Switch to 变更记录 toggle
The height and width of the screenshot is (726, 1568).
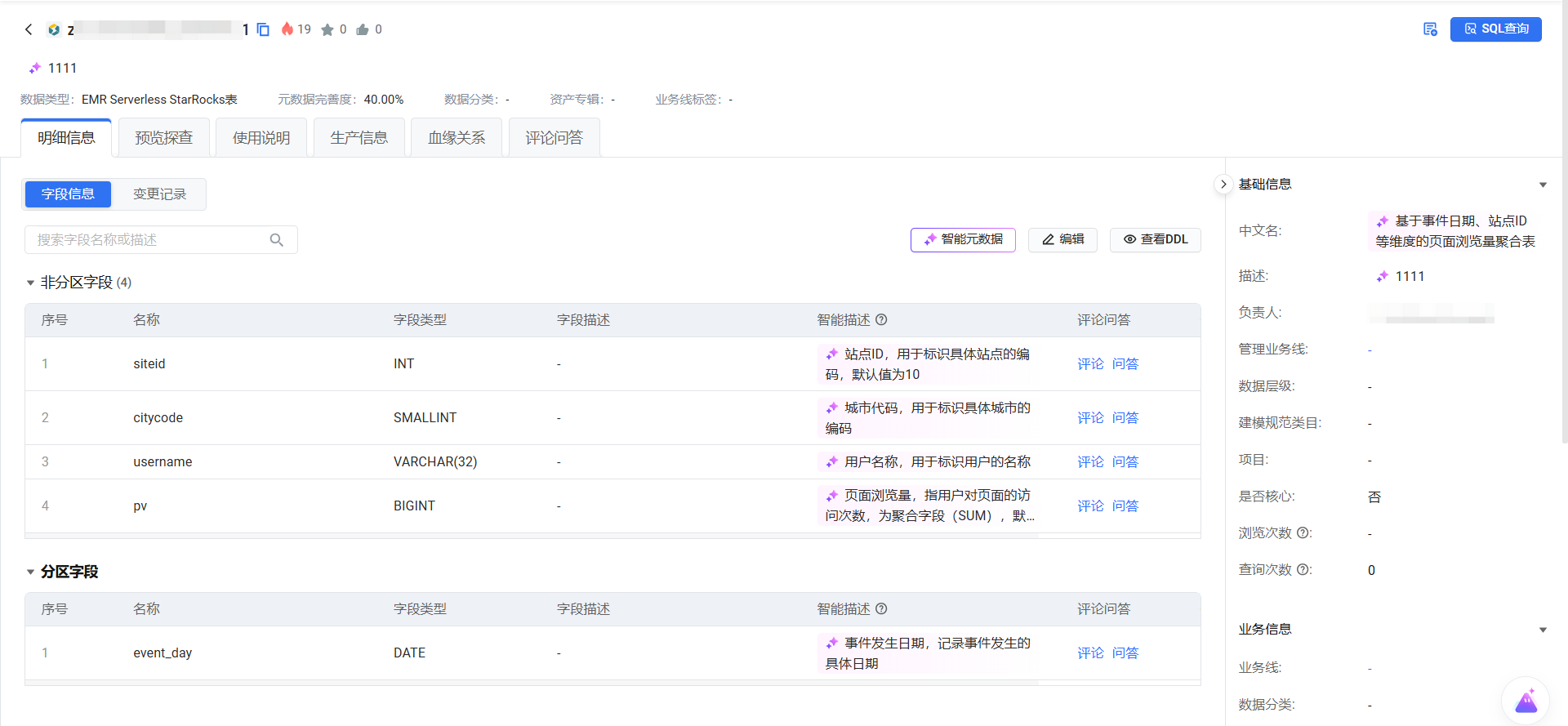point(159,194)
